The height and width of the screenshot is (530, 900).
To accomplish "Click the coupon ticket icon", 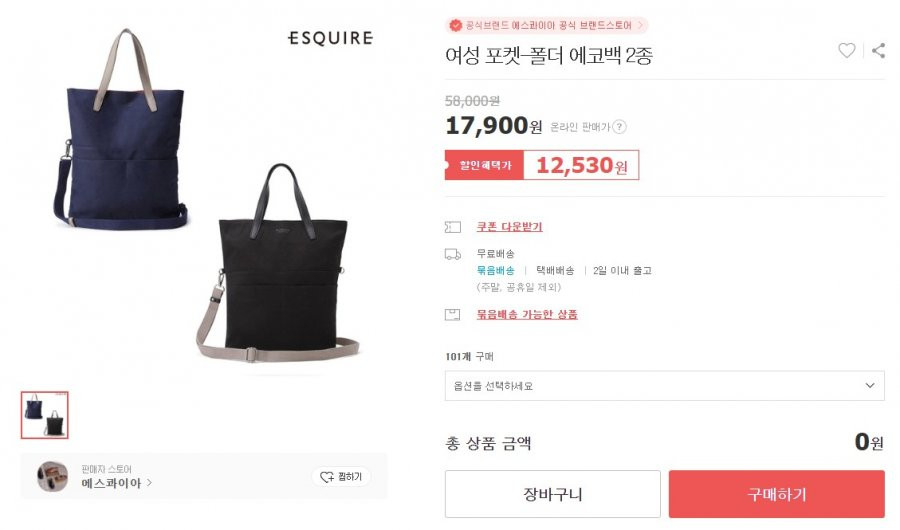I will click(453, 227).
